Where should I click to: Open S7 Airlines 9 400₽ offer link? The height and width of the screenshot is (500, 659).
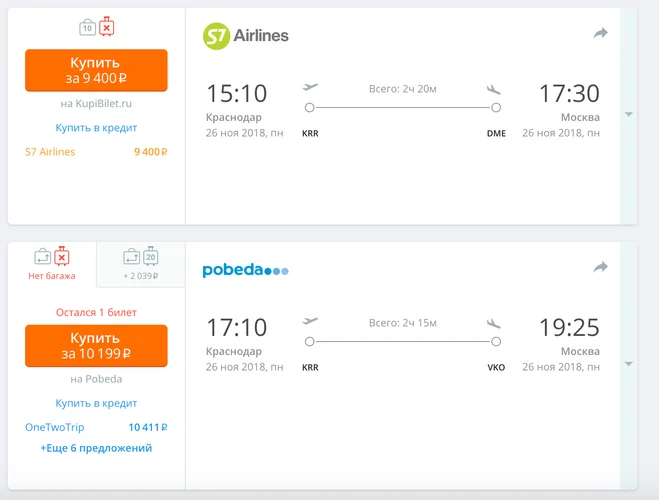96,152
